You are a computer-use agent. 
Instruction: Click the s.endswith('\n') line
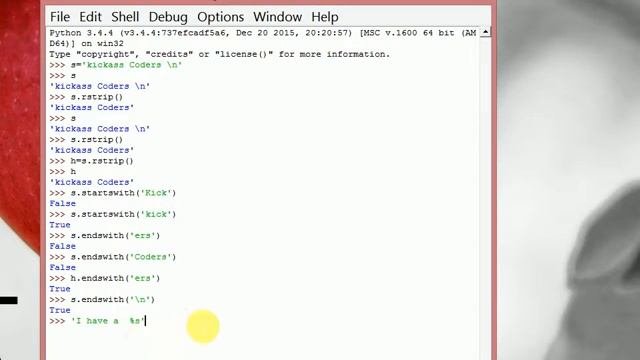pos(102,299)
